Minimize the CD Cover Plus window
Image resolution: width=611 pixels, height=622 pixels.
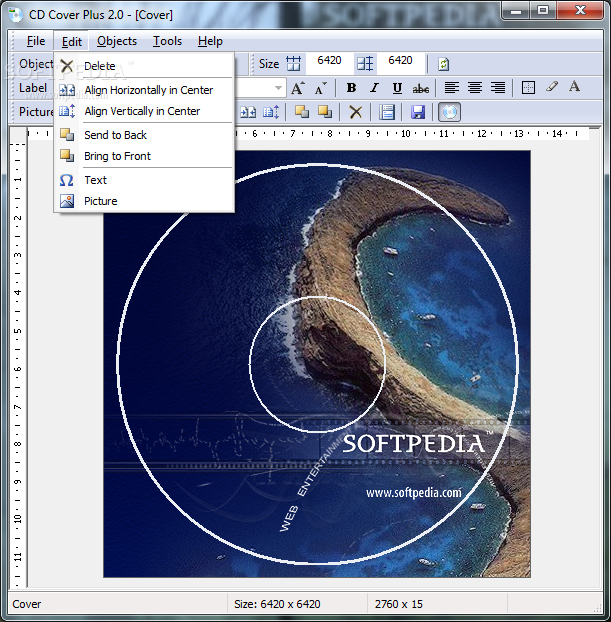tap(516, 10)
